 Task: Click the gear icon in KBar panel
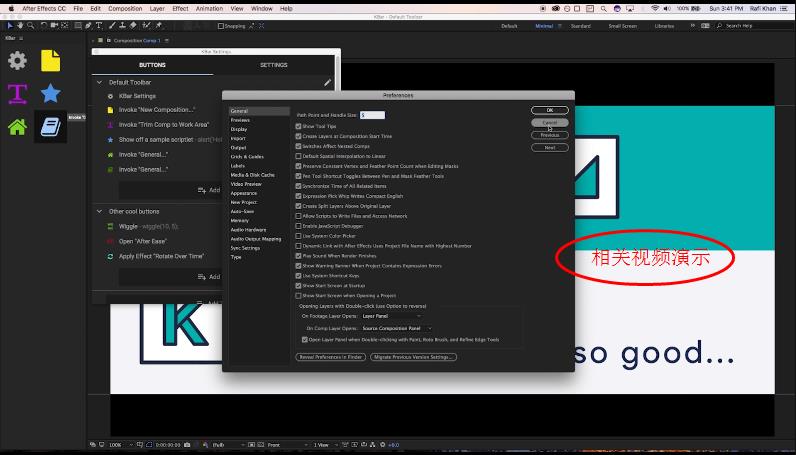(17, 61)
